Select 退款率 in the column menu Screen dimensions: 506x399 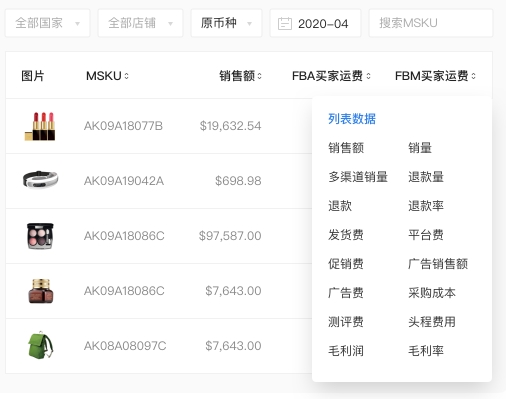pos(426,206)
